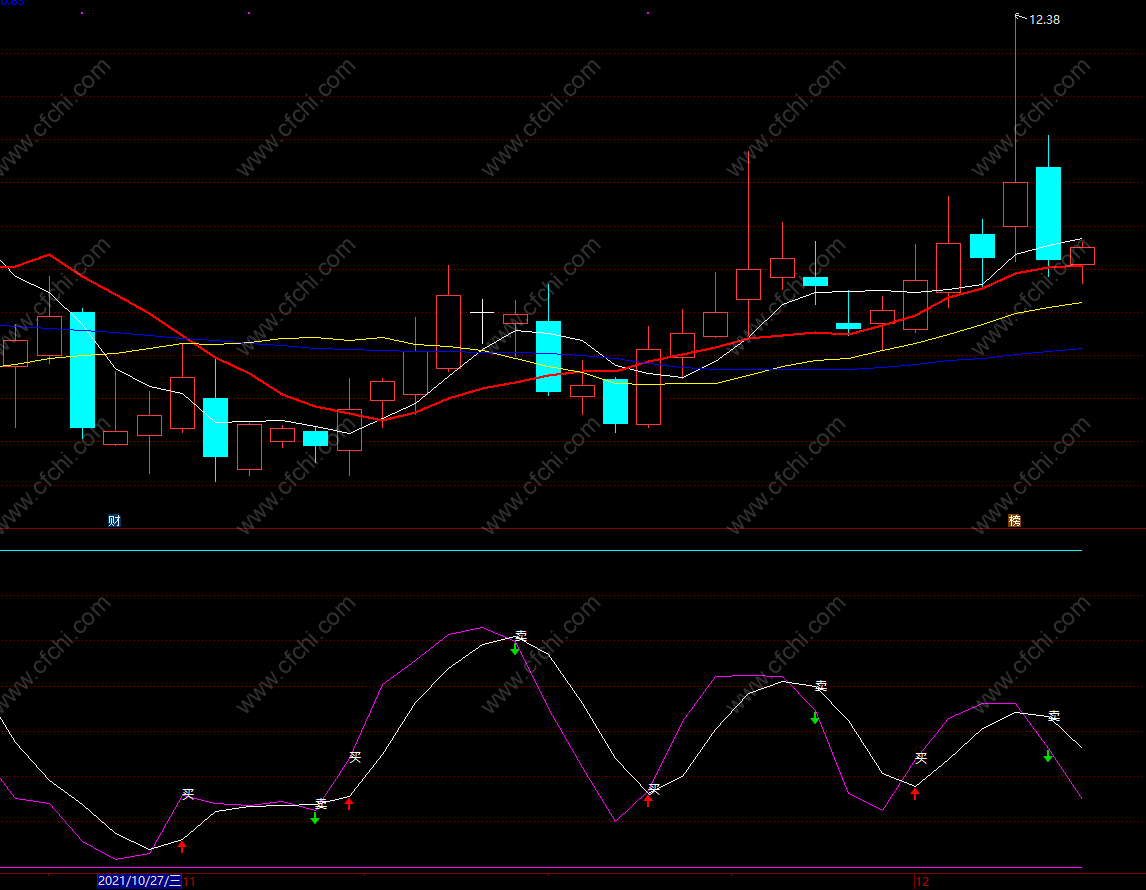Select the 2021/10/27/三 date label
1146x890 pixels.
coord(139,881)
